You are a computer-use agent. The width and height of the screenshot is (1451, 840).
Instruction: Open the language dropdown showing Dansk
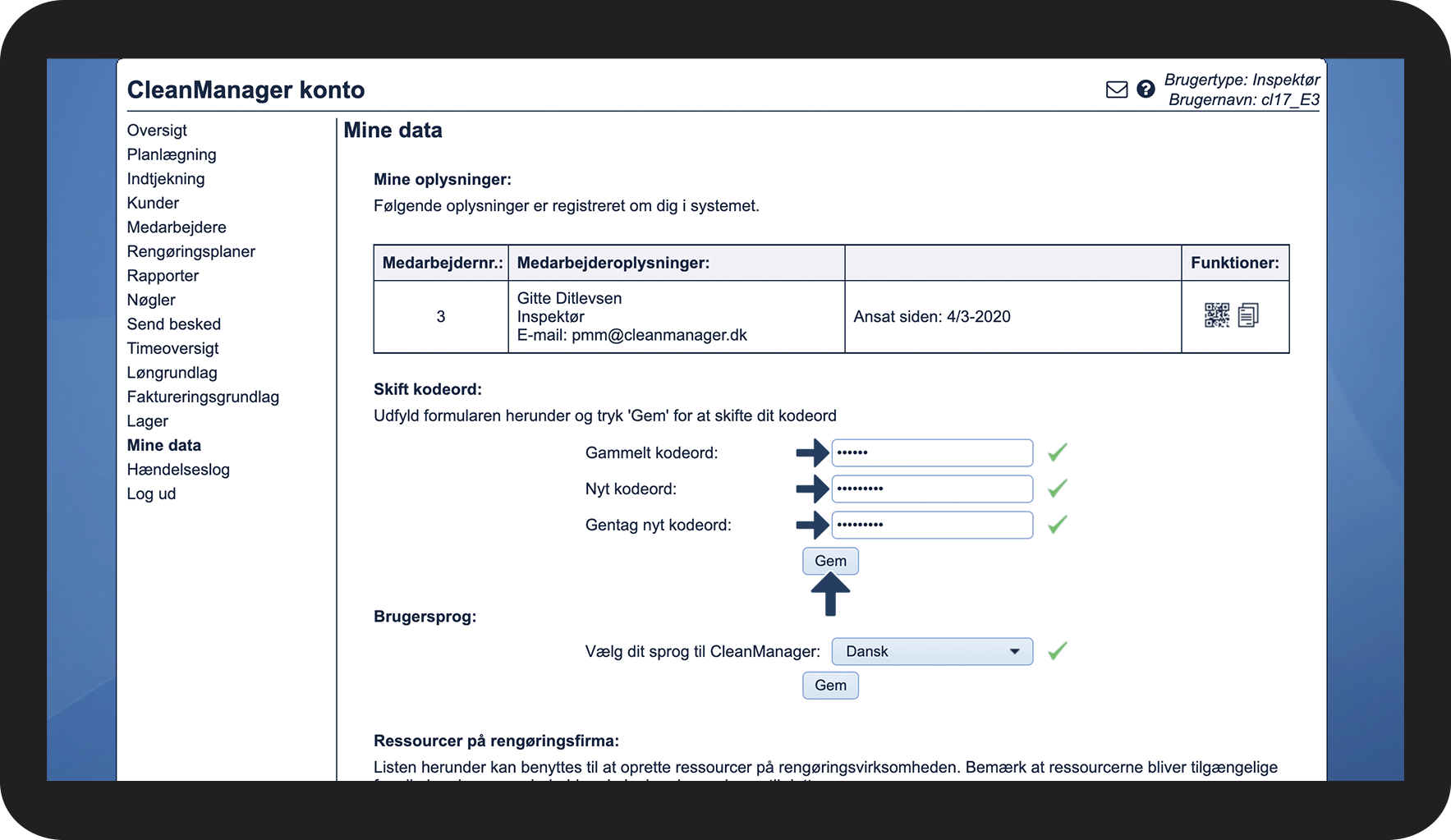[x=932, y=651]
